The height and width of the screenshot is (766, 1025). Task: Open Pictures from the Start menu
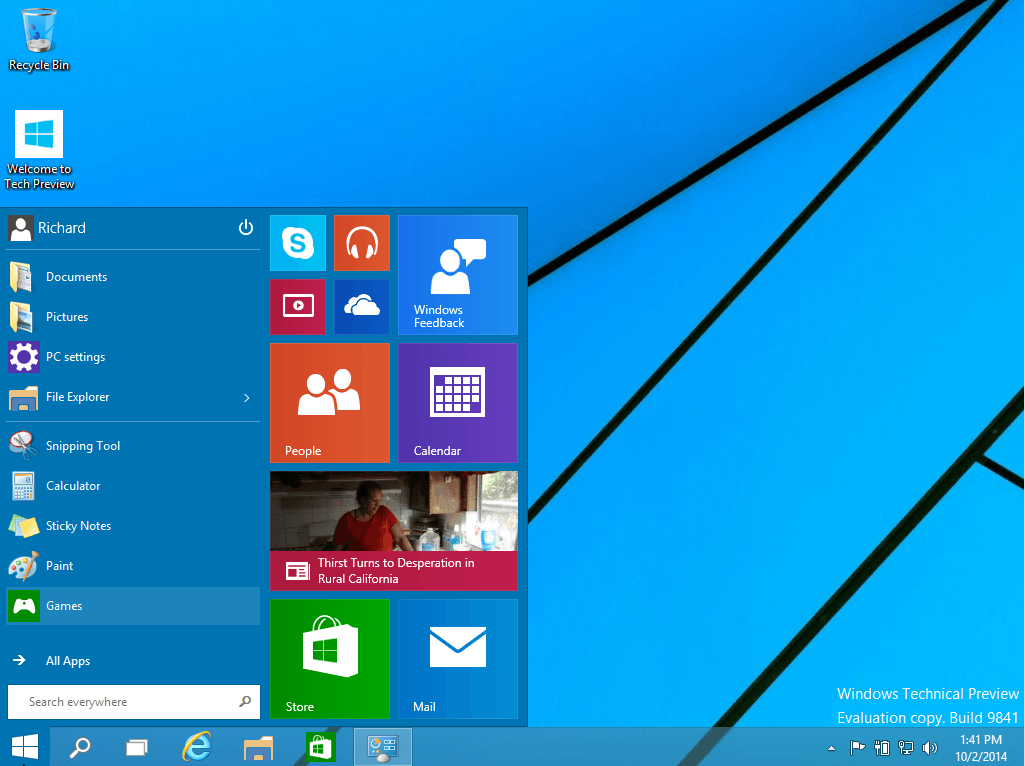click(133, 317)
